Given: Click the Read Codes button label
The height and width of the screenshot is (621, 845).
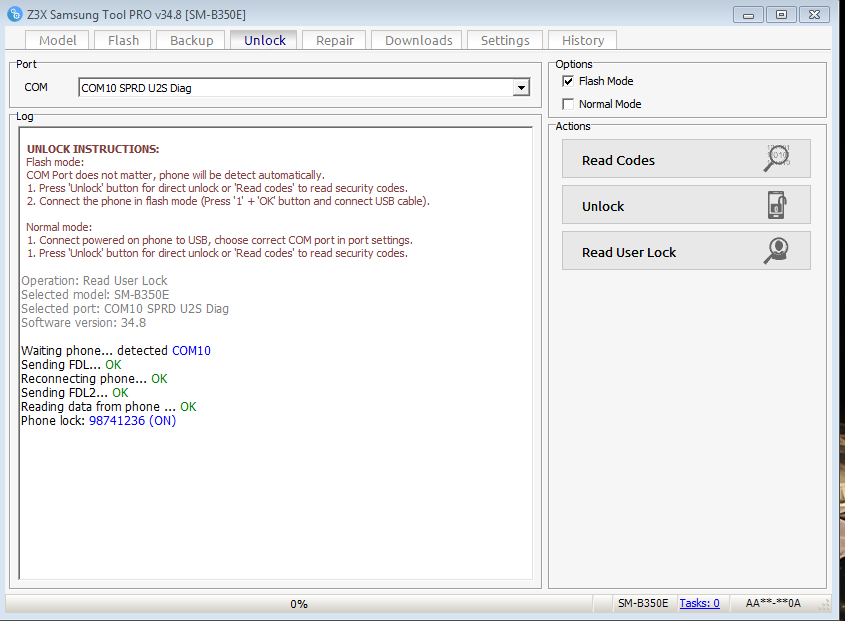Looking at the screenshot, I should (618, 161).
